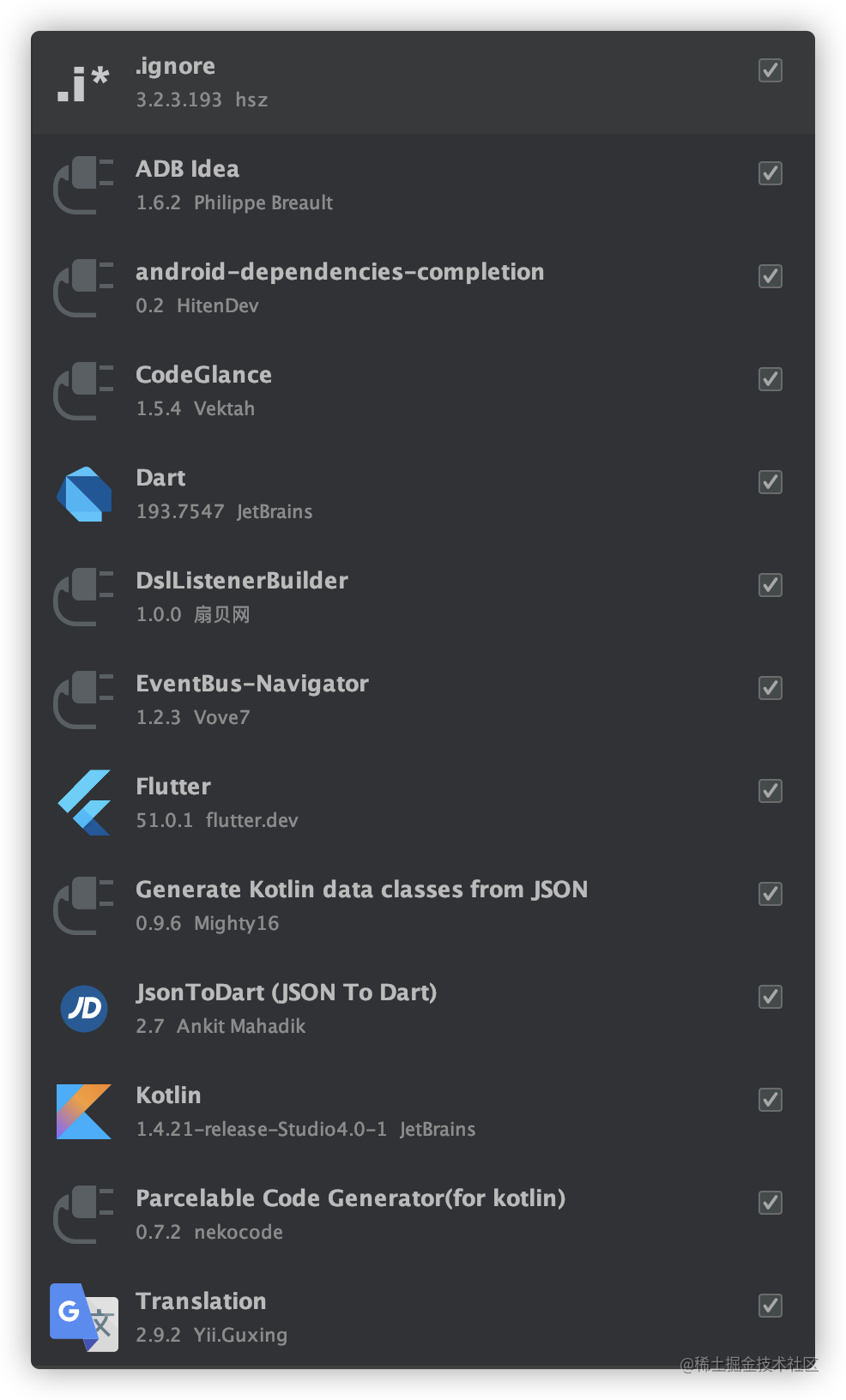846x1400 pixels.
Task: Click version text 51.0.1 flutter.dev
Action: pyautogui.click(x=217, y=820)
